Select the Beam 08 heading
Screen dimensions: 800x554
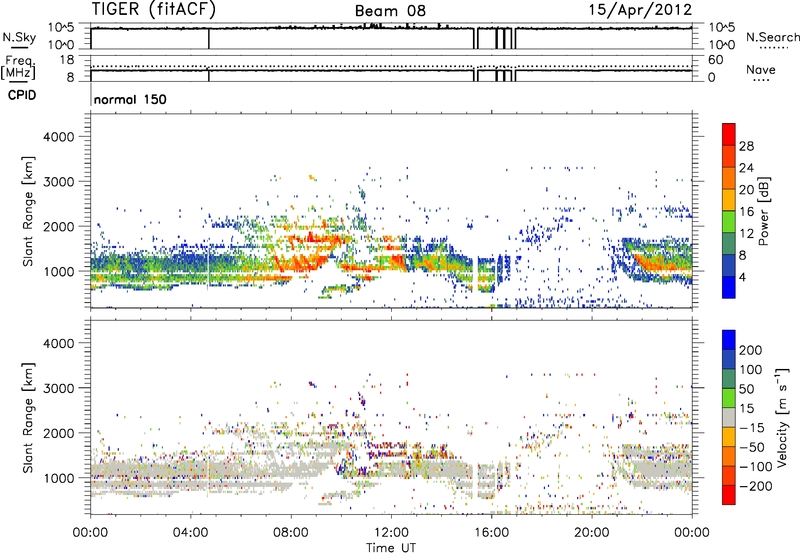(390, 11)
